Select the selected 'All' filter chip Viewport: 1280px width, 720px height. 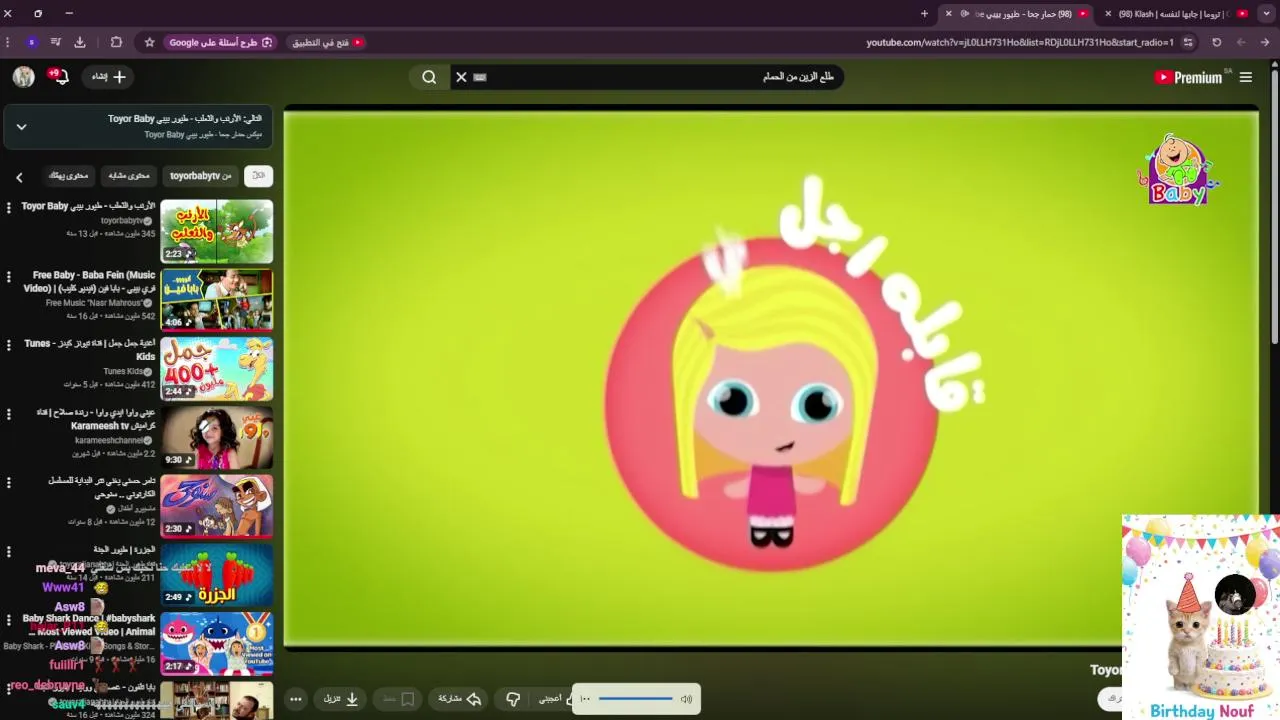(258, 176)
